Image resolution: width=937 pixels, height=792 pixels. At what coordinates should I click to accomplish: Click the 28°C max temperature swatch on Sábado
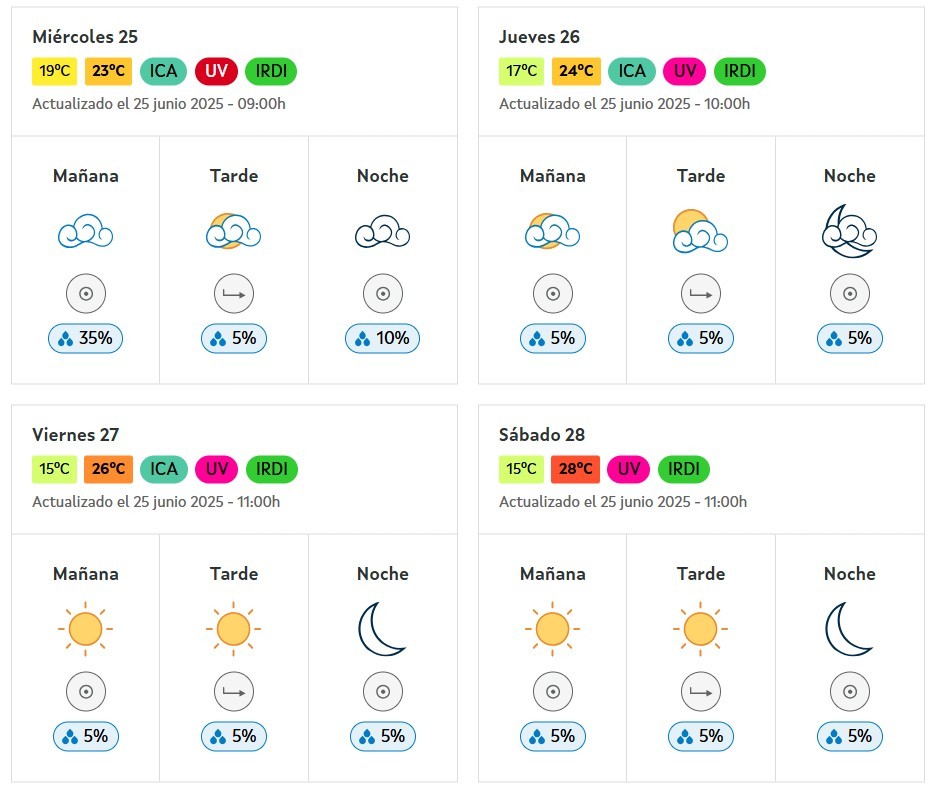575,469
